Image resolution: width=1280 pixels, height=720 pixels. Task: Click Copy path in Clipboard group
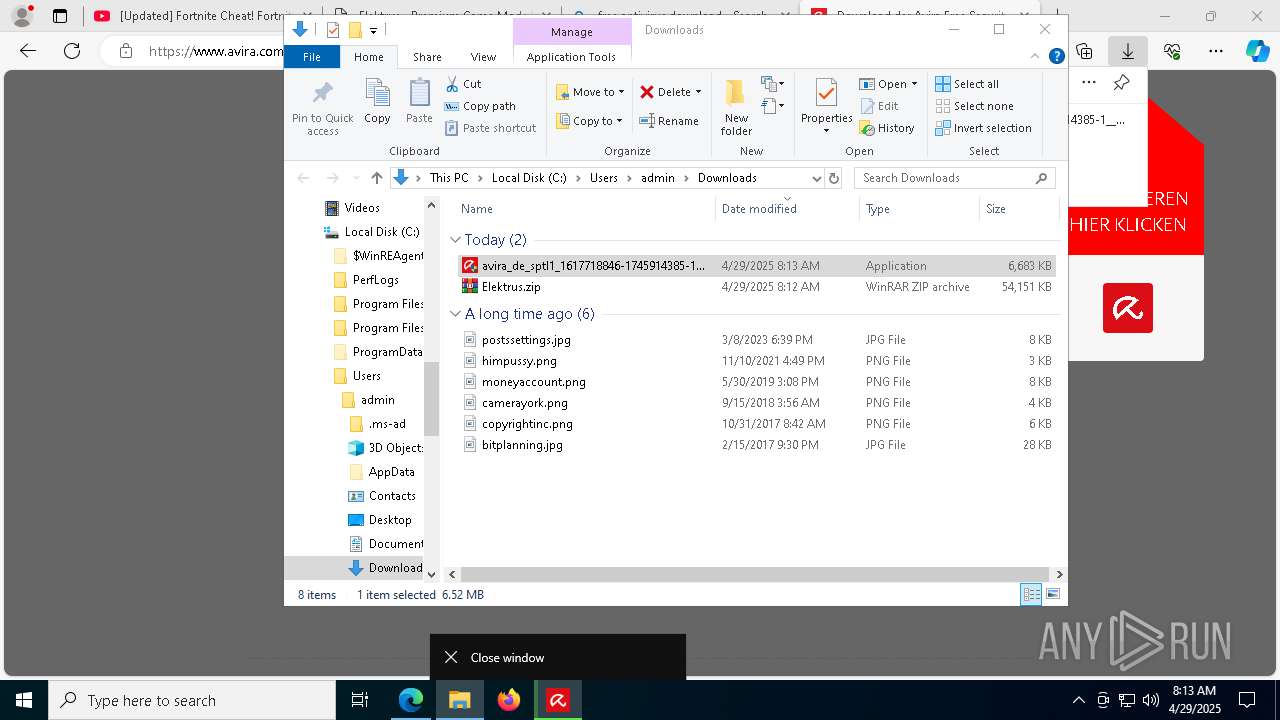480,106
